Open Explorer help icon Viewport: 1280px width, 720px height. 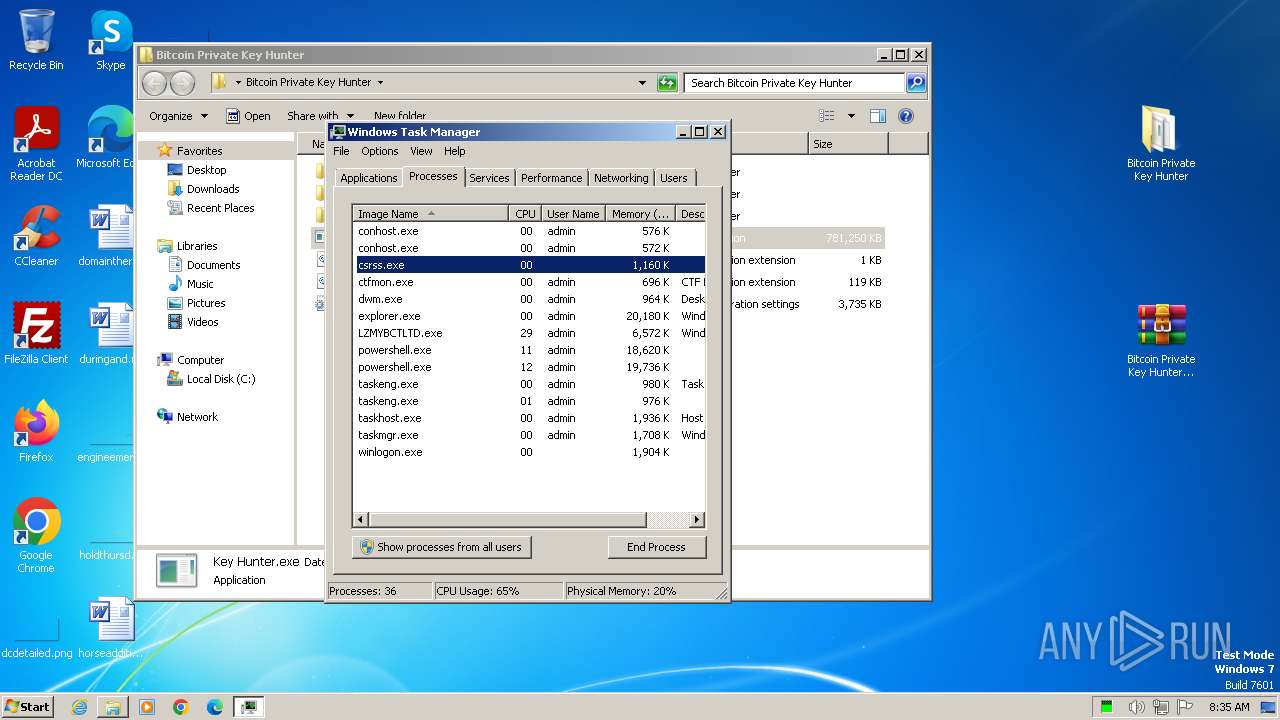[906, 116]
